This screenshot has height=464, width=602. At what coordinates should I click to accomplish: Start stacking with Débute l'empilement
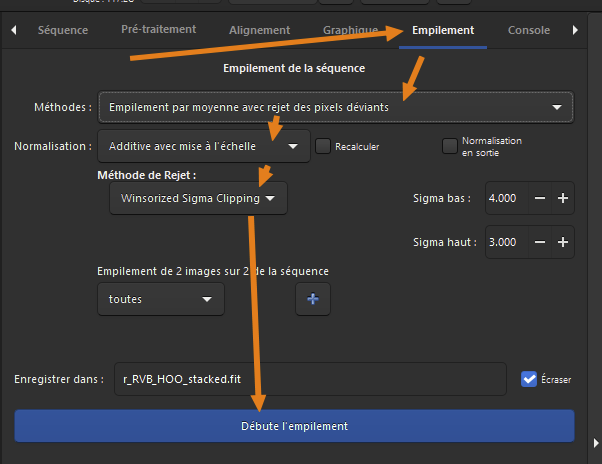tap(294, 426)
